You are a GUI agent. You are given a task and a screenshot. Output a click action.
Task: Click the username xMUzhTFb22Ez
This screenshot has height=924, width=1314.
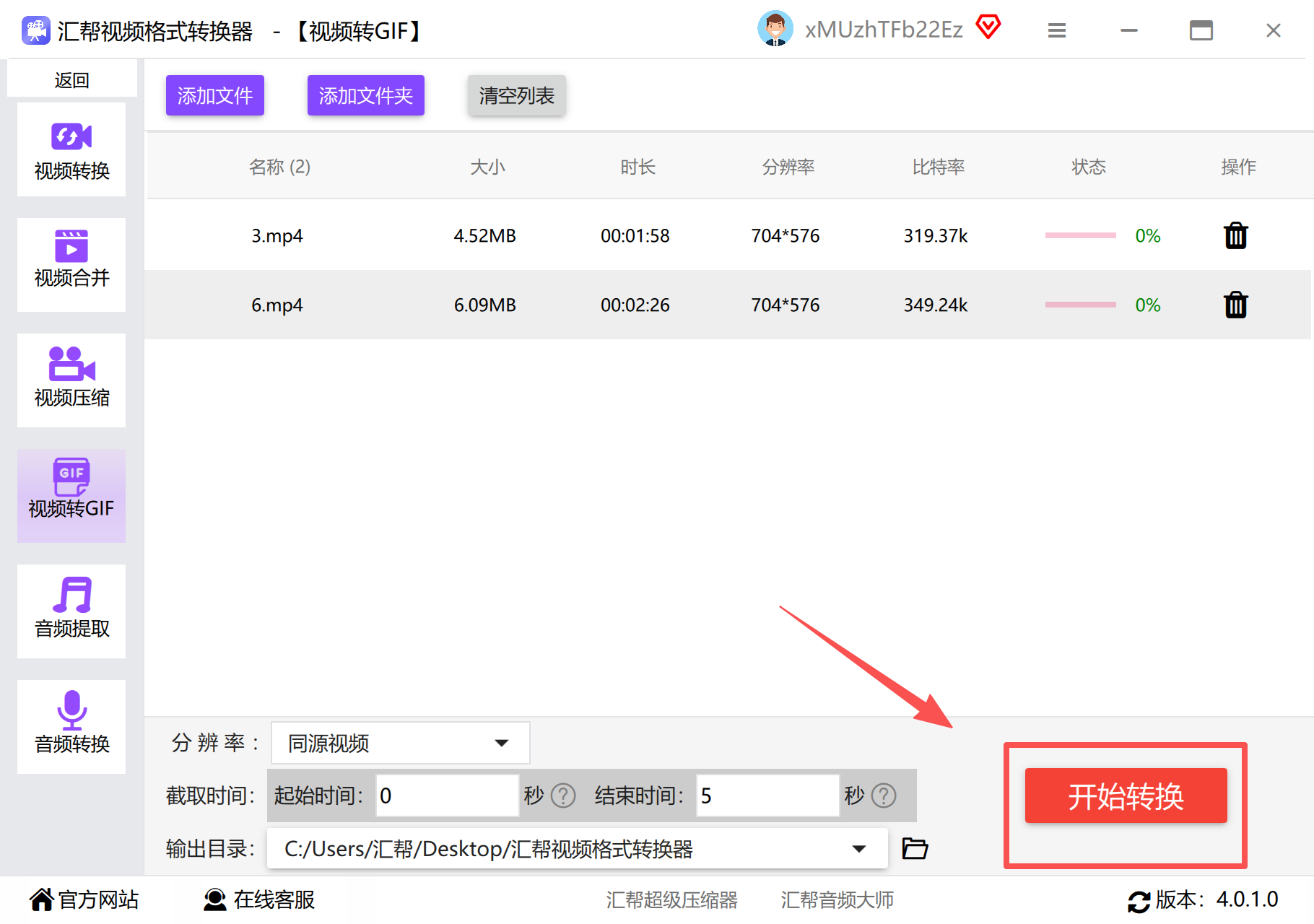[x=884, y=30]
